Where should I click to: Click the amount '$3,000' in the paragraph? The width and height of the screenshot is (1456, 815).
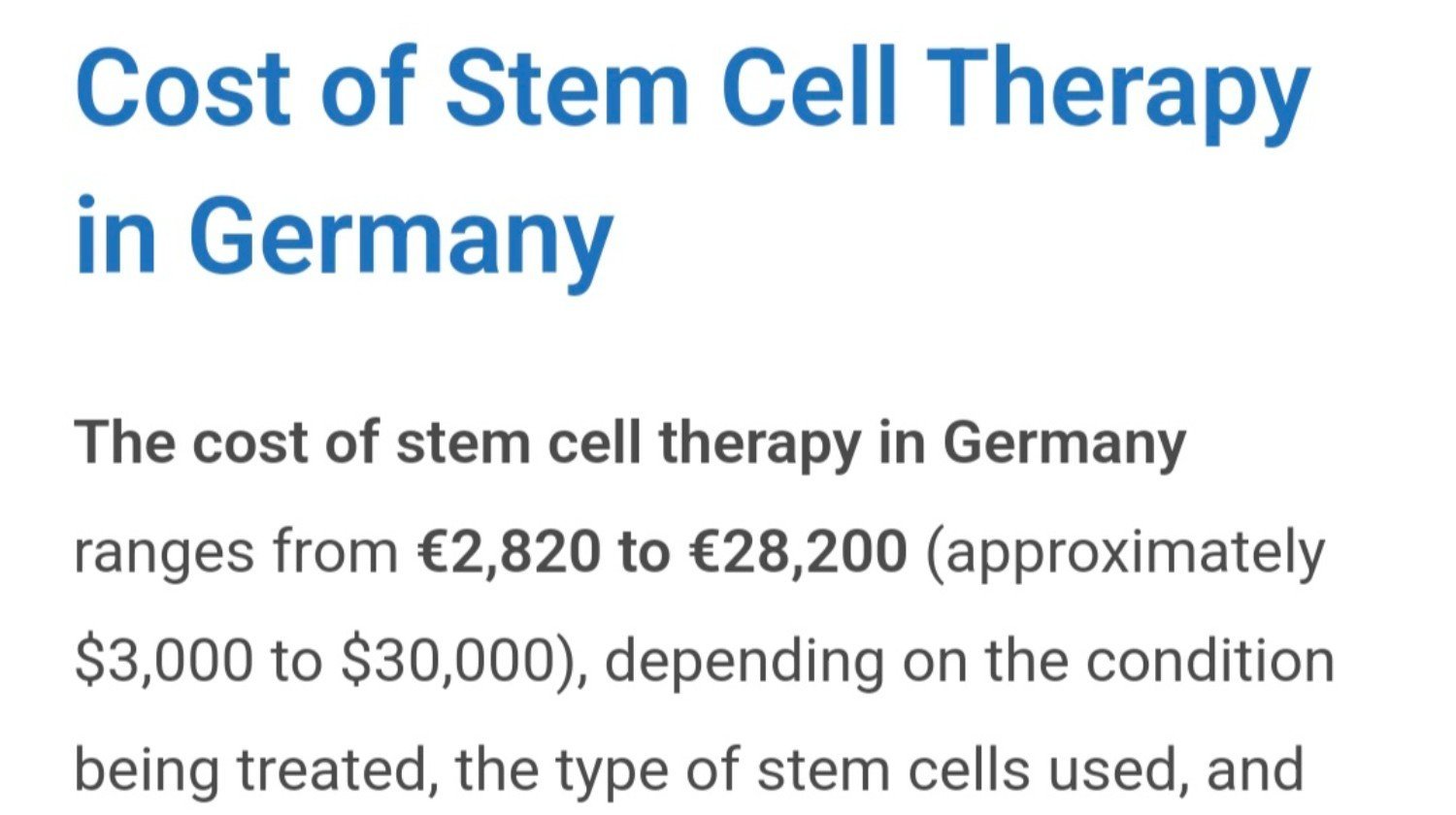pos(163,662)
